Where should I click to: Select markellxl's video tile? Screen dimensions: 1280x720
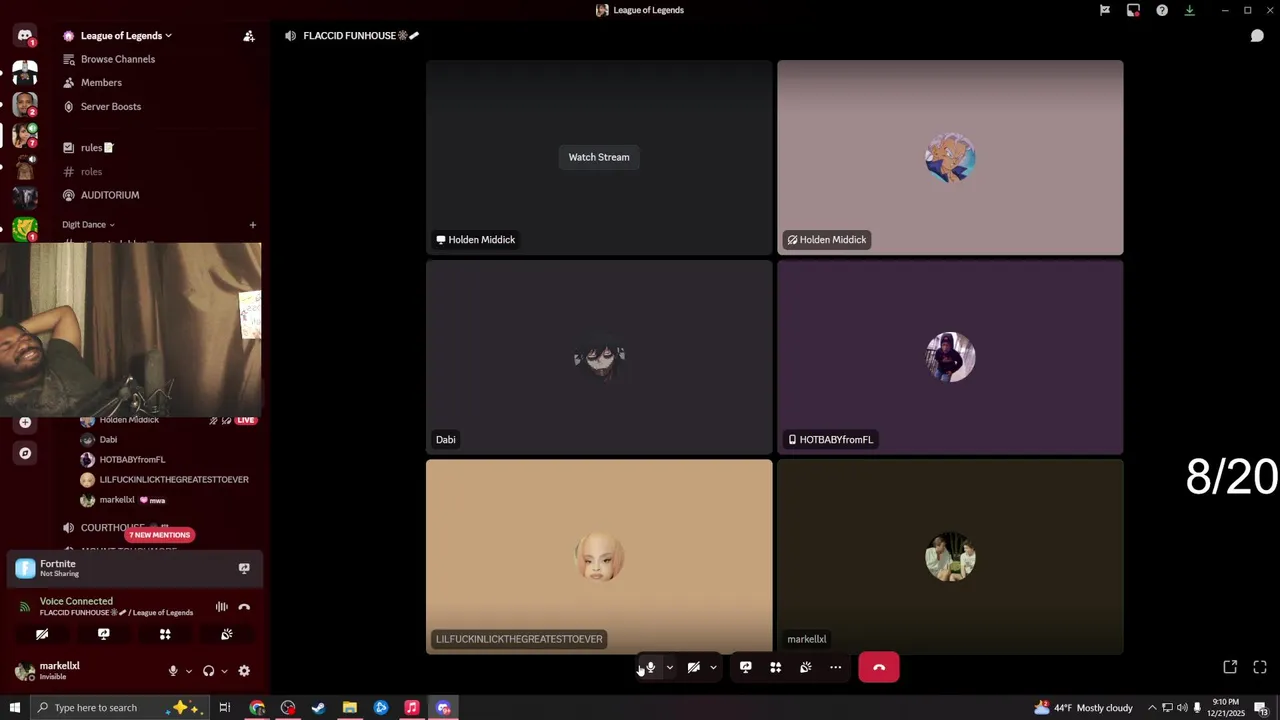pyautogui.click(x=950, y=556)
